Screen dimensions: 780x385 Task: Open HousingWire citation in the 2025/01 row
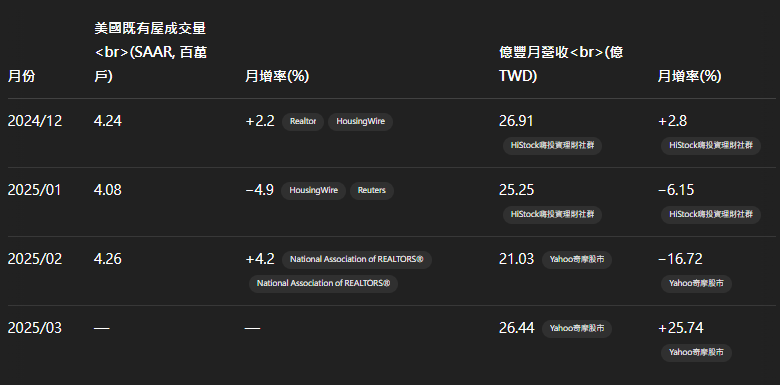(313, 191)
